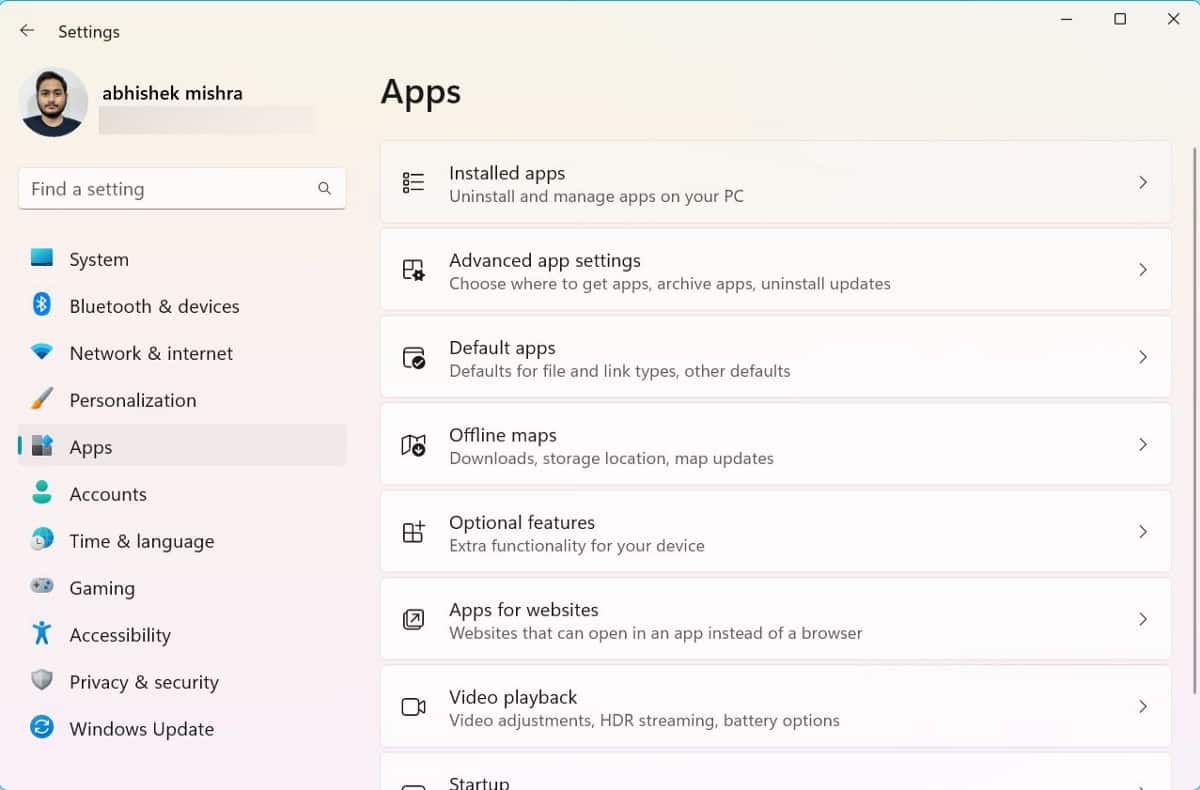
Task: Expand Installed apps using its chevron
Action: 1142,183
